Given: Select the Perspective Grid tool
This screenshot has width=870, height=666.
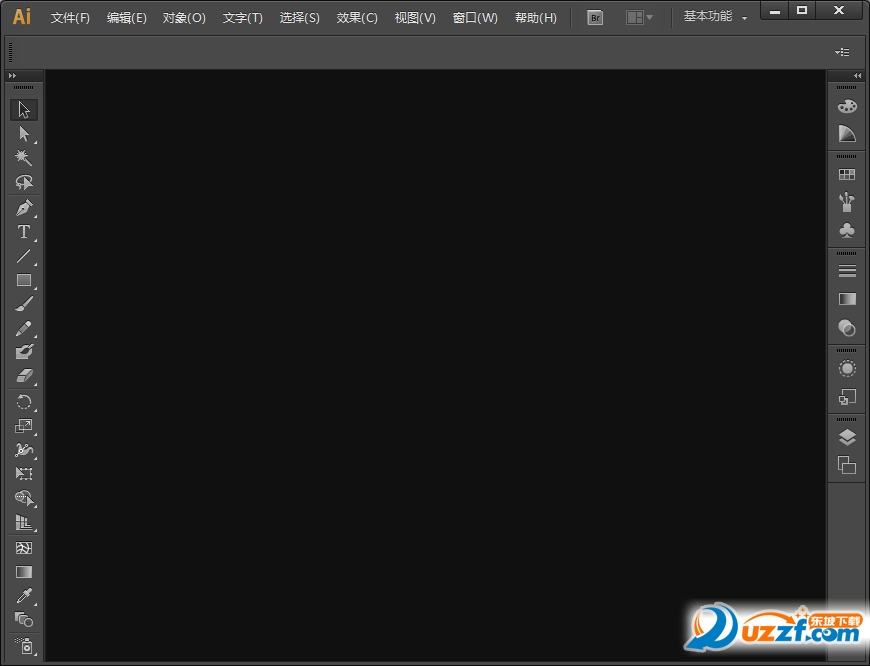Looking at the screenshot, I should tap(24, 522).
